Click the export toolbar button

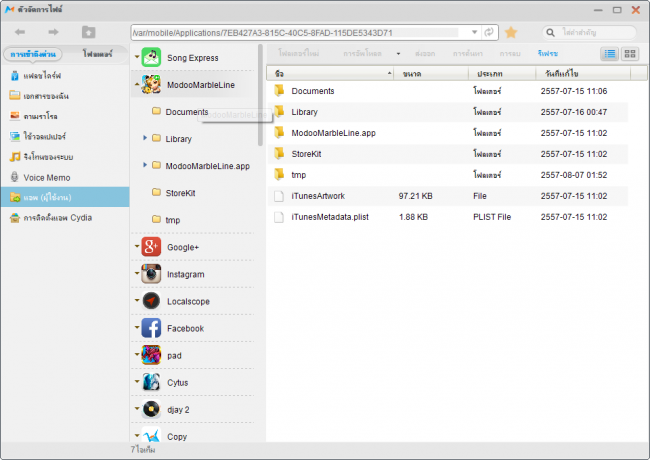[425, 53]
